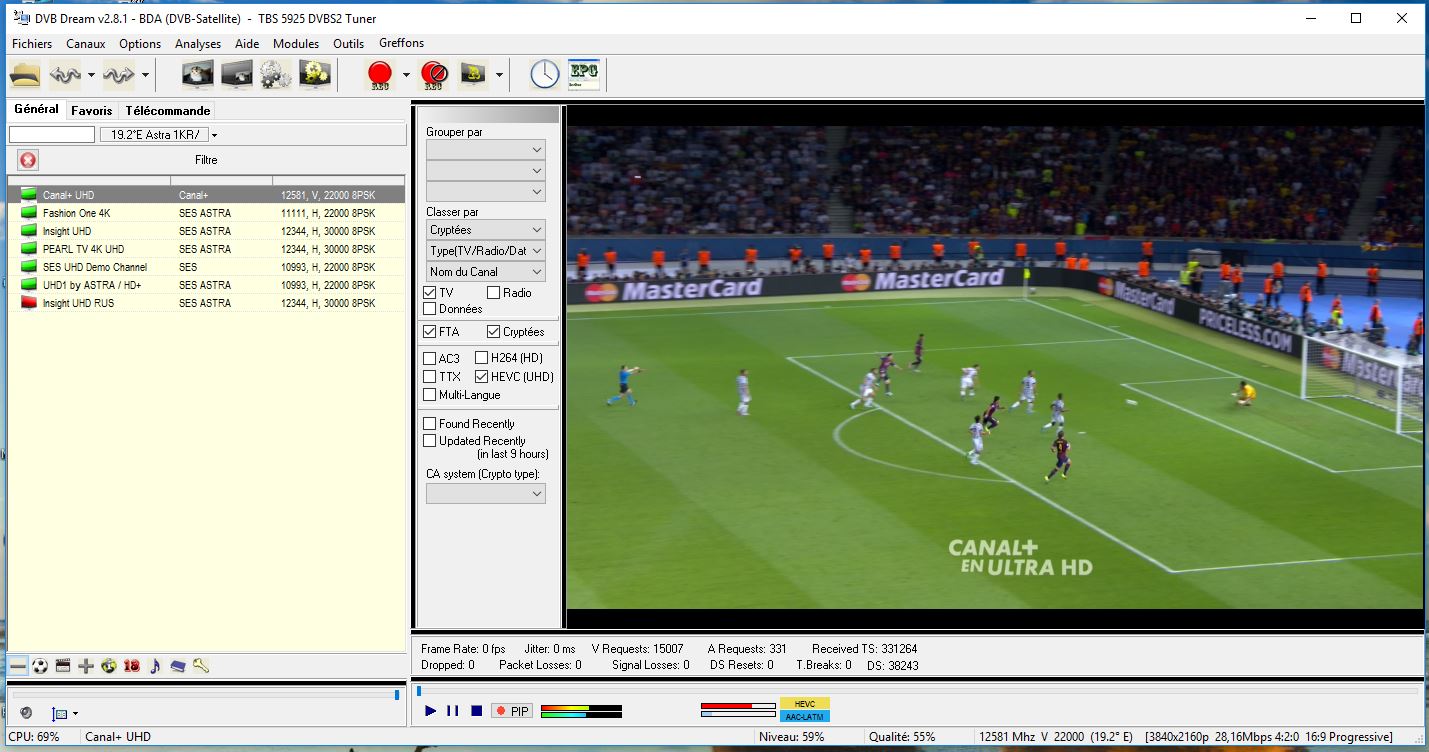The height and width of the screenshot is (752, 1429).
Task: Click the TV monitor with picture icon
Action: click(x=197, y=74)
